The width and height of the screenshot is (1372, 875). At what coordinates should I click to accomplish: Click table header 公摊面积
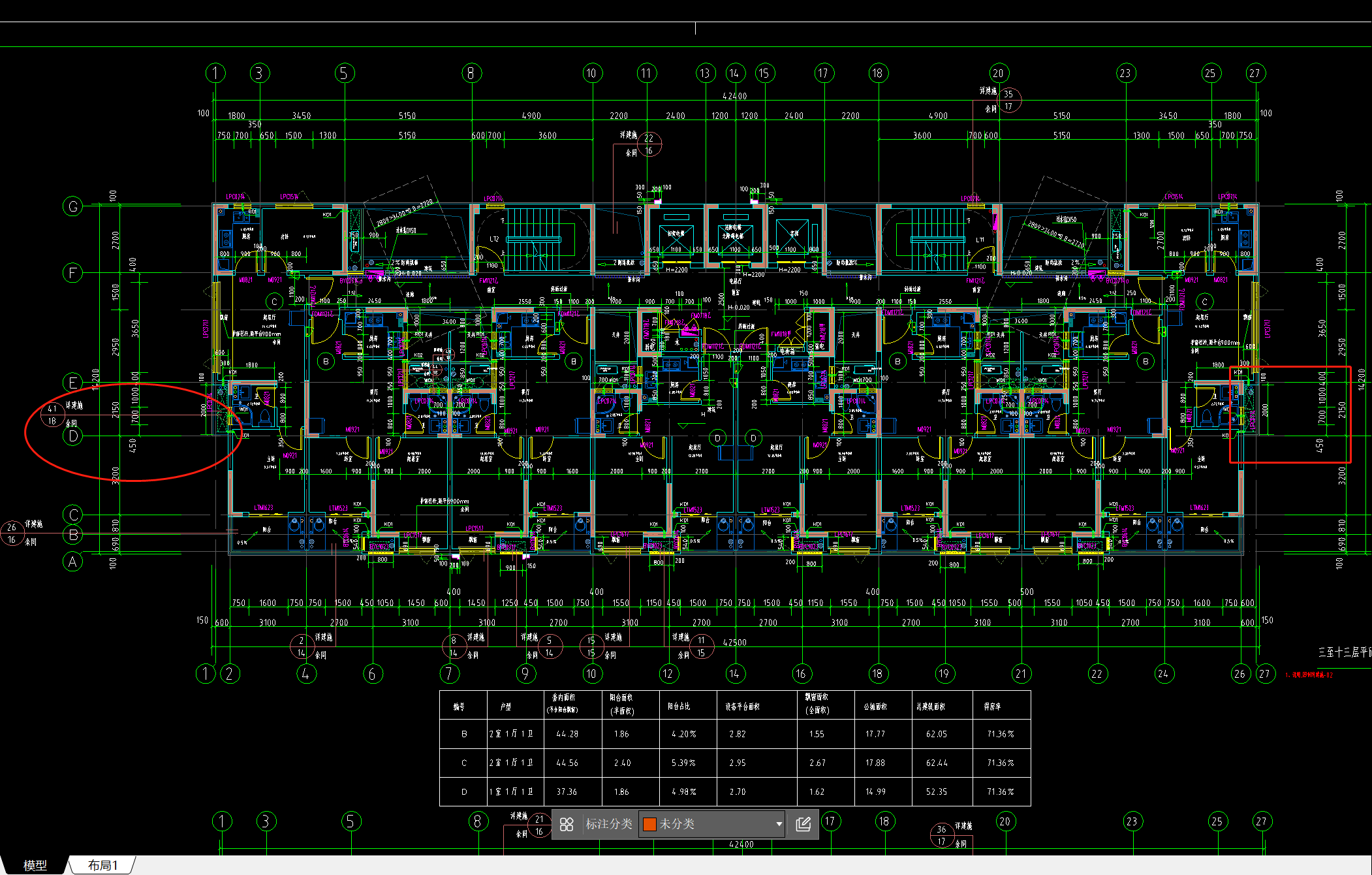875,707
